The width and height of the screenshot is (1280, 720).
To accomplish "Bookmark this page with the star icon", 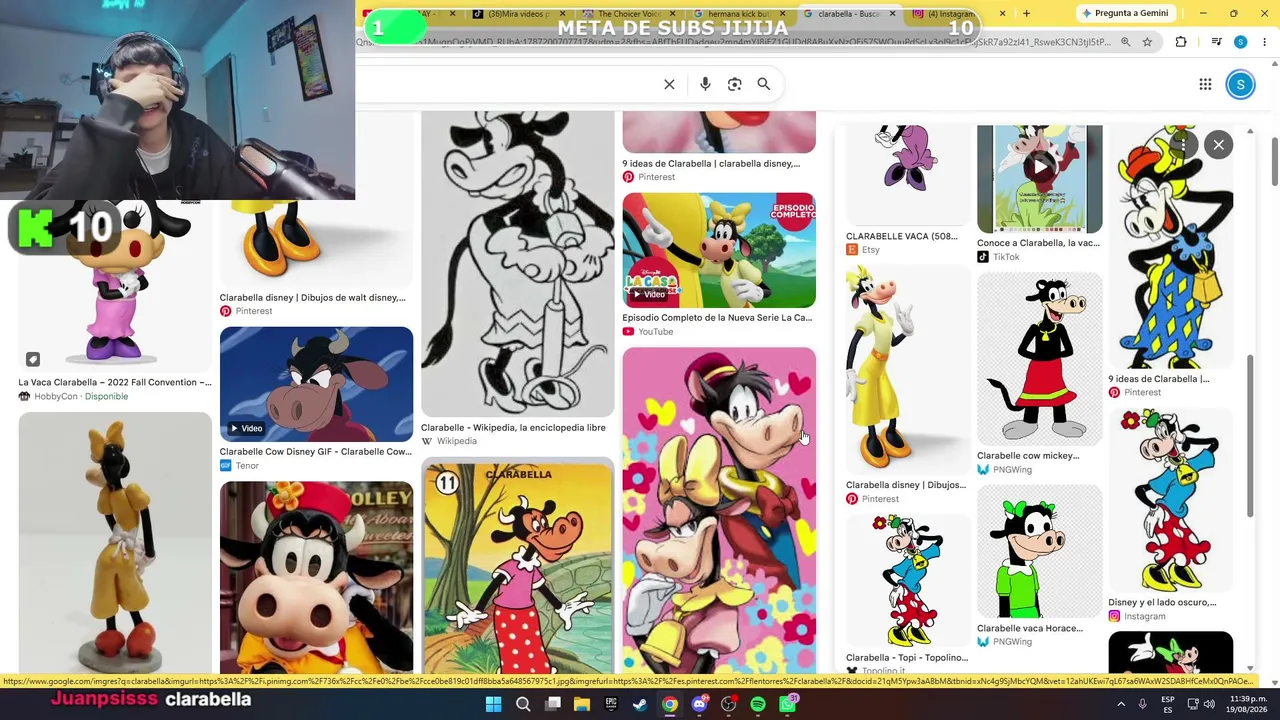I will tap(1147, 42).
